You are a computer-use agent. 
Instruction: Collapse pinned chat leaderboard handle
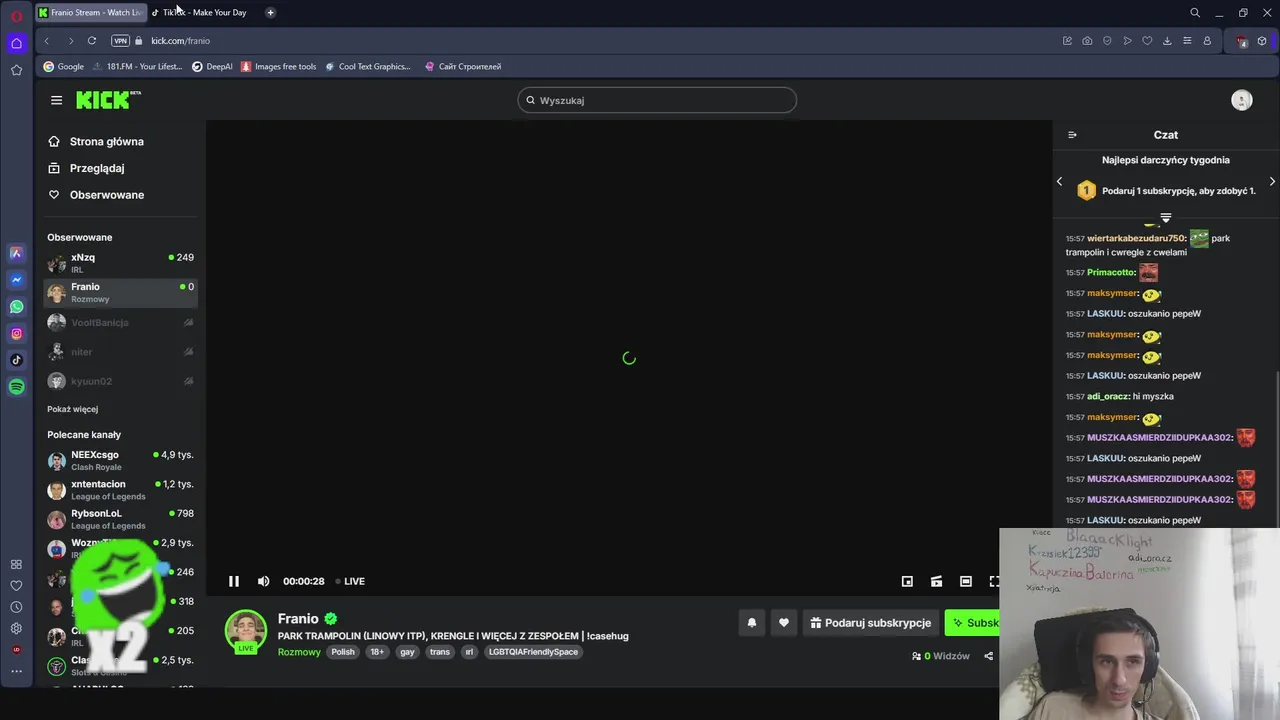click(x=1165, y=217)
